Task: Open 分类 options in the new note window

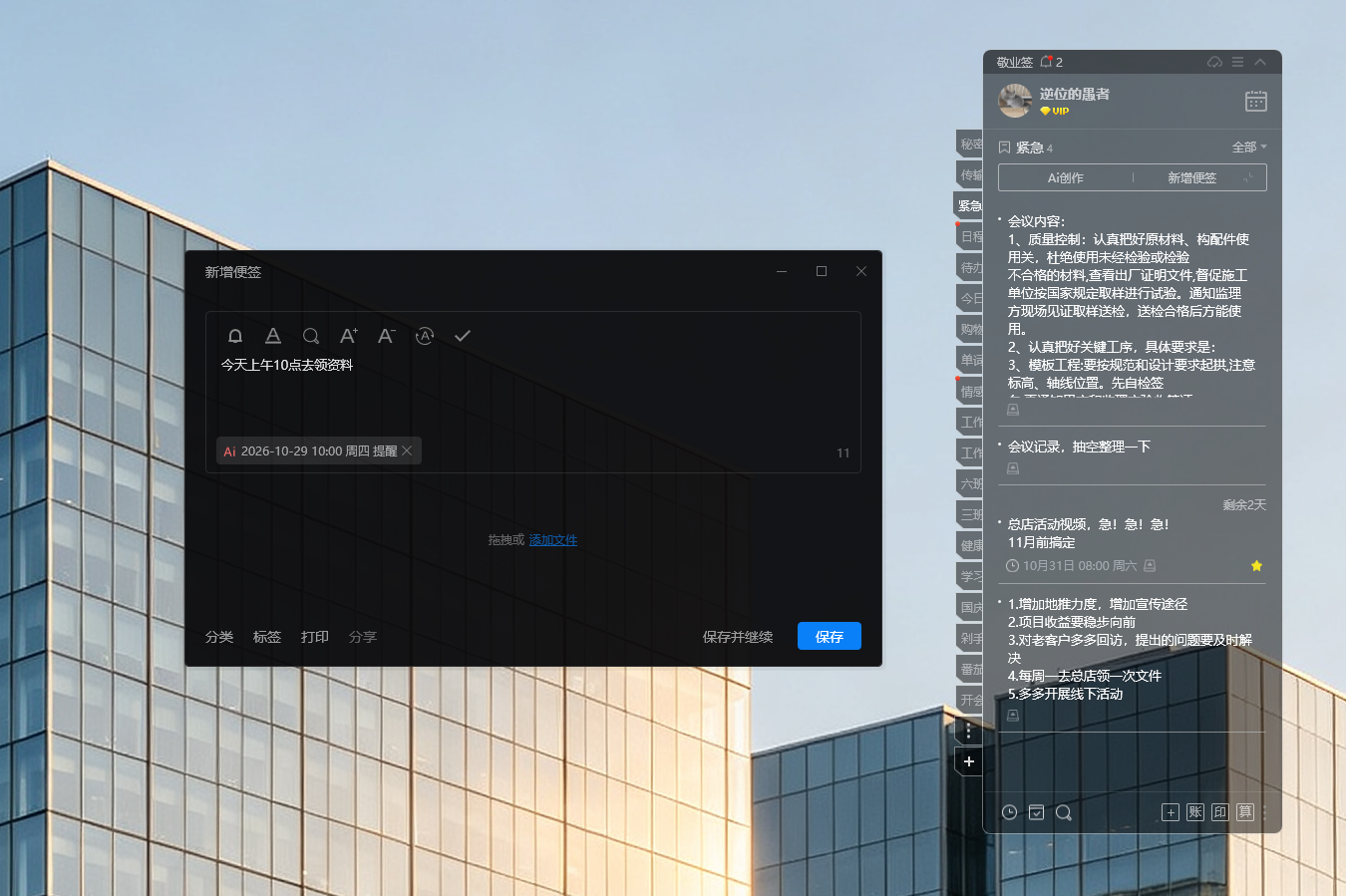Action: (219, 637)
